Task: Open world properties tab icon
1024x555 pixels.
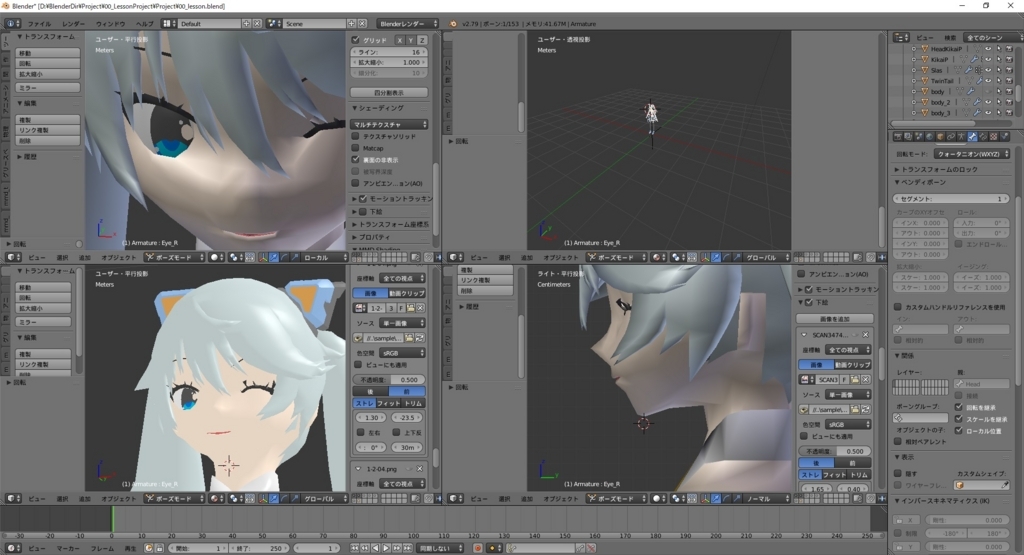Action: [x=929, y=136]
